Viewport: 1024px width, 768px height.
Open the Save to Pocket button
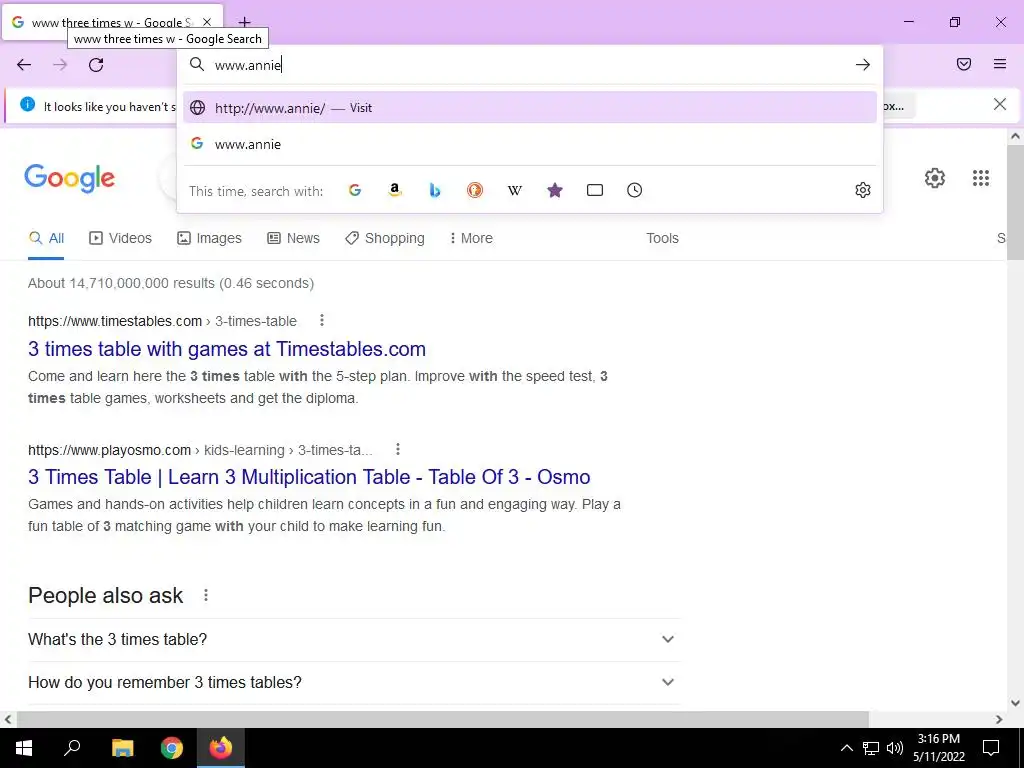[964, 64]
